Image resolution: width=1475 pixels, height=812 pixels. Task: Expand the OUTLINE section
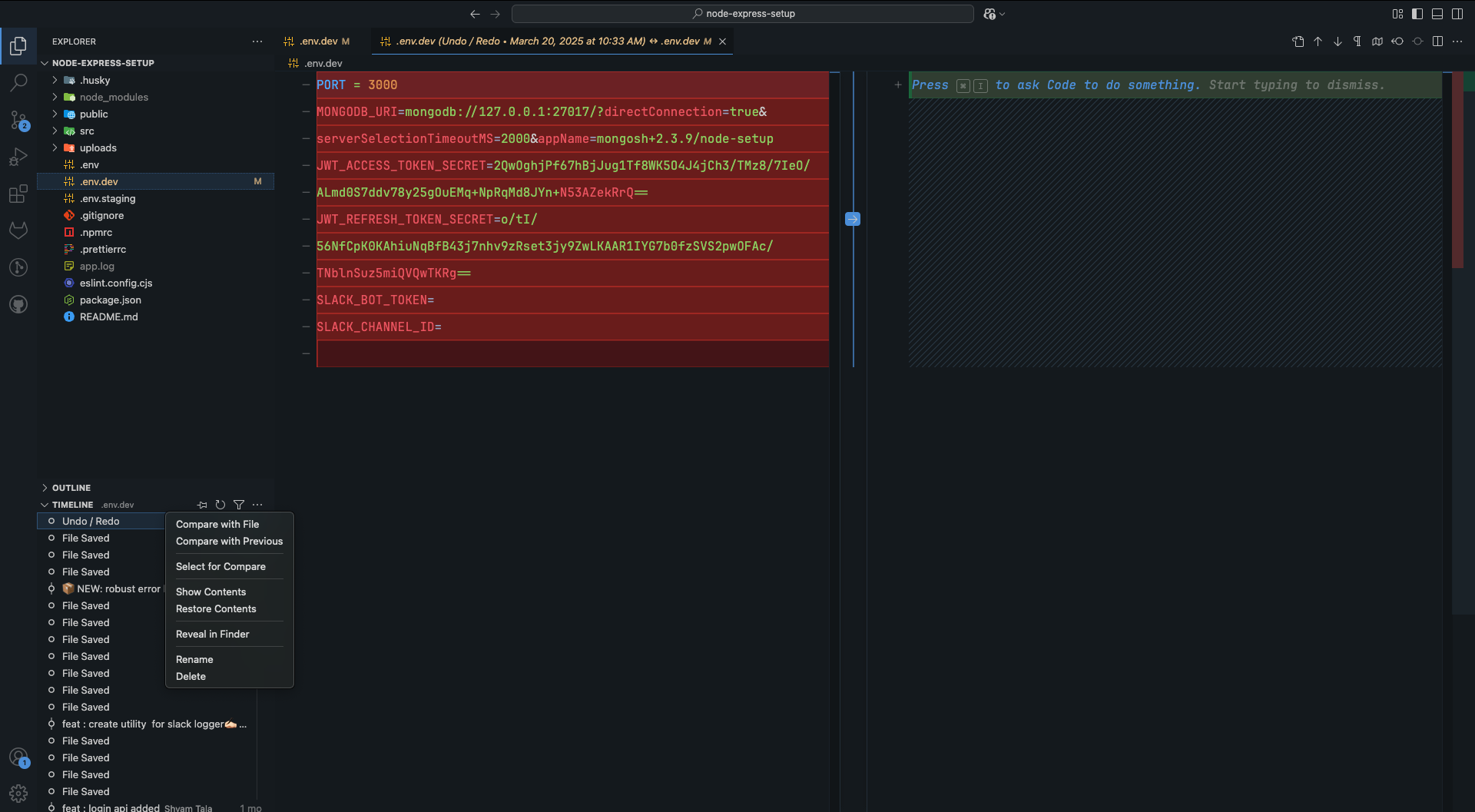tap(45, 488)
